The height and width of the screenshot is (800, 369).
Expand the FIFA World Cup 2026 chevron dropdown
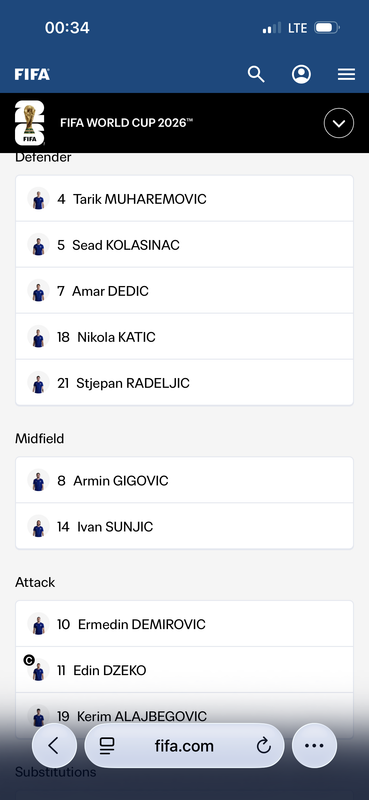pyautogui.click(x=339, y=123)
